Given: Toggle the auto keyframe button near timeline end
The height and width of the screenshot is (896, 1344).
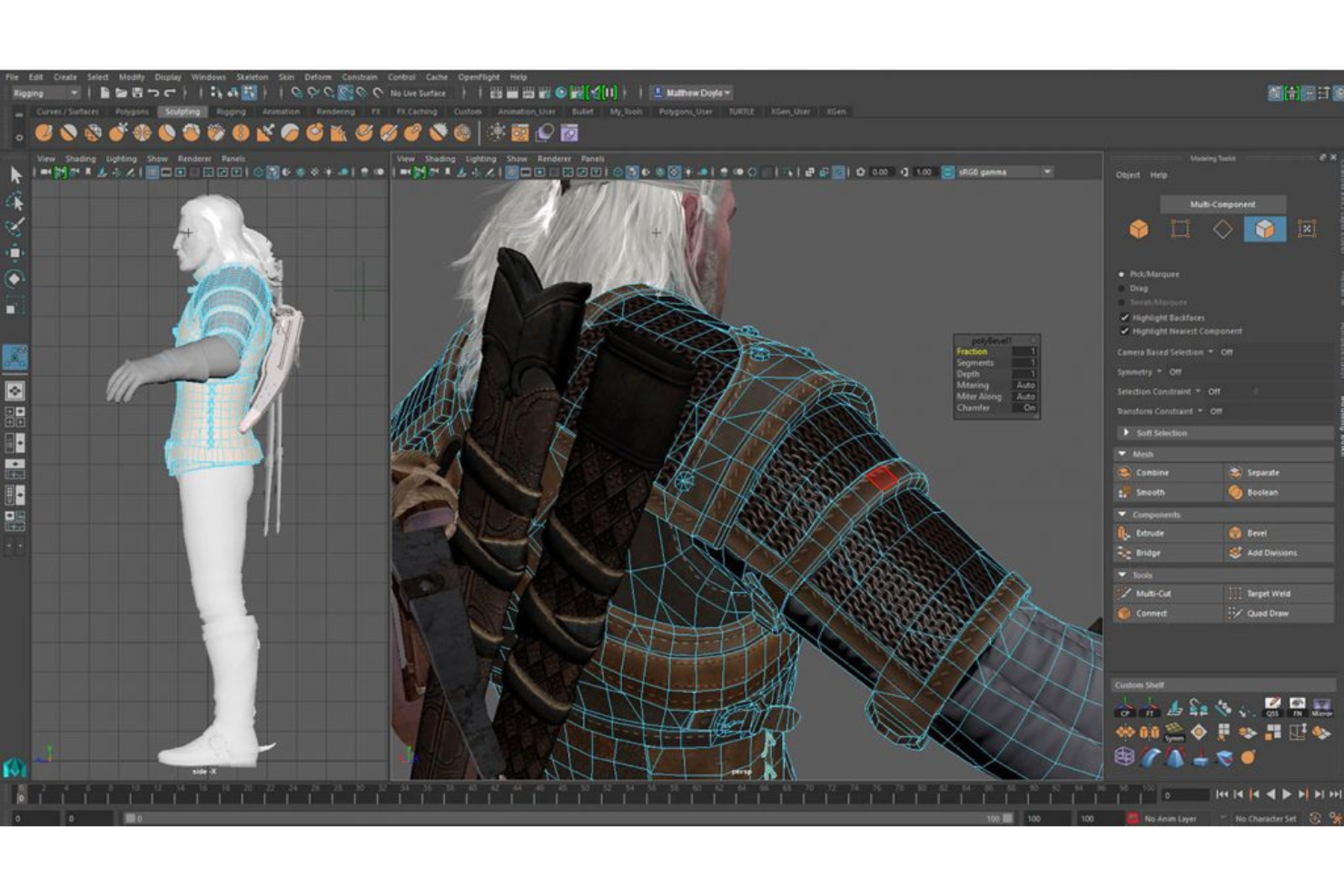Looking at the screenshot, I should [x=1315, y=819].
